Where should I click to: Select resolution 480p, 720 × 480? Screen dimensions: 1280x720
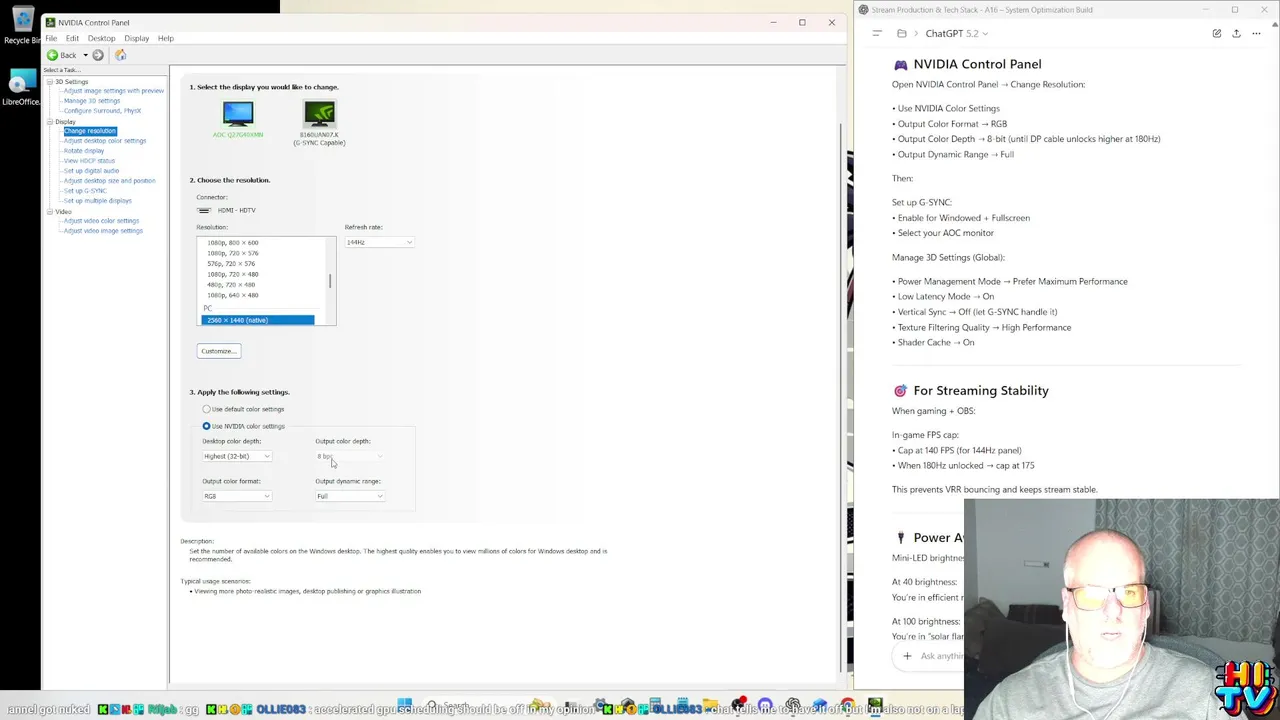point(231,285)
